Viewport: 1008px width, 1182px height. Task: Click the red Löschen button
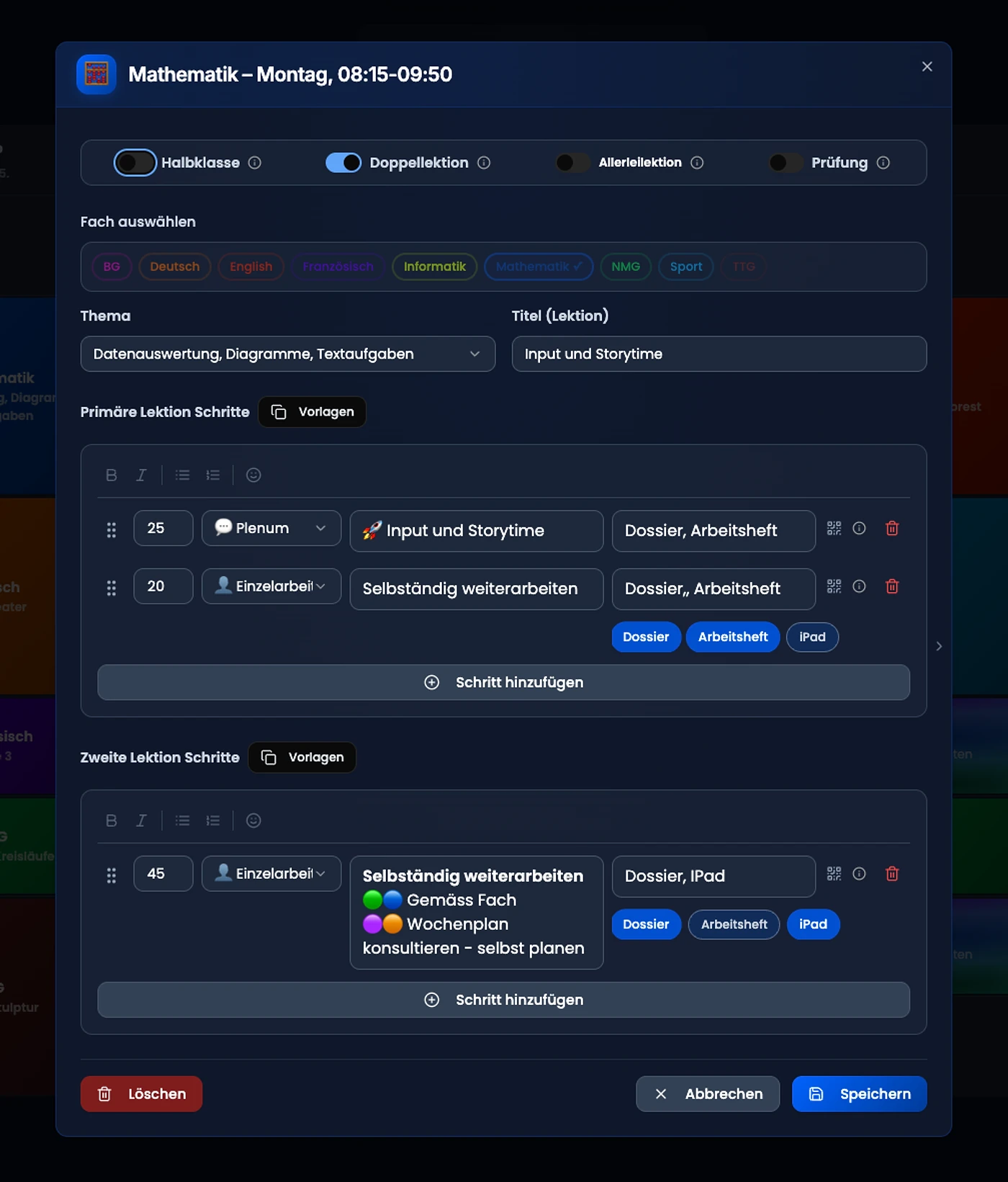[141, 1094]
